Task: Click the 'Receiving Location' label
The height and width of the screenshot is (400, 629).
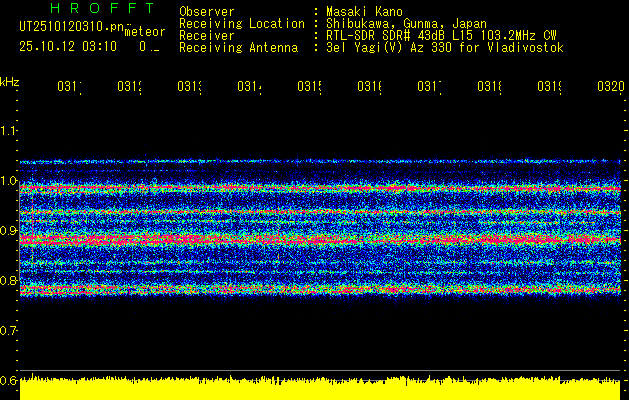Action: pos(242,24)
